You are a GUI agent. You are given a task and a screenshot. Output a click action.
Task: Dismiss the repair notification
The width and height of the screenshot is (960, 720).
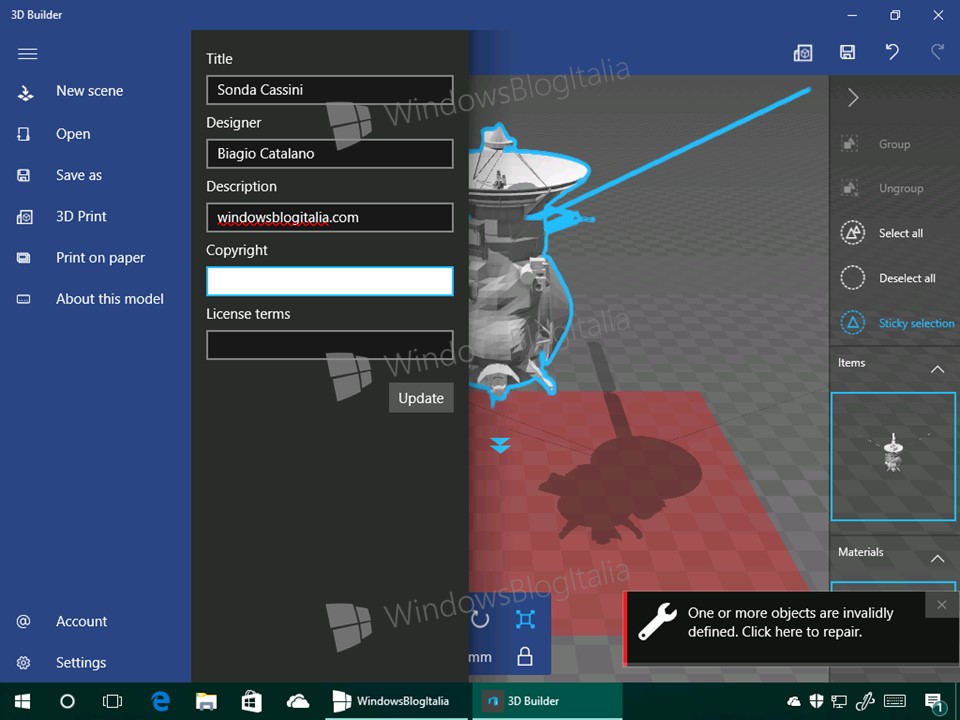click(942, 605)
